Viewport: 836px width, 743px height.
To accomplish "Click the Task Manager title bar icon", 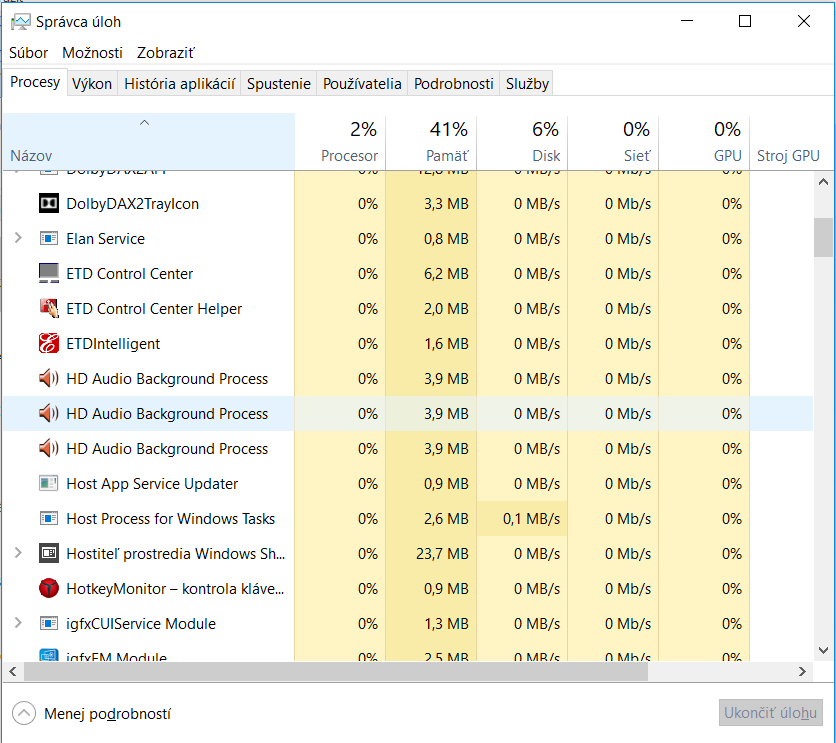I will [x=20, y=21].
